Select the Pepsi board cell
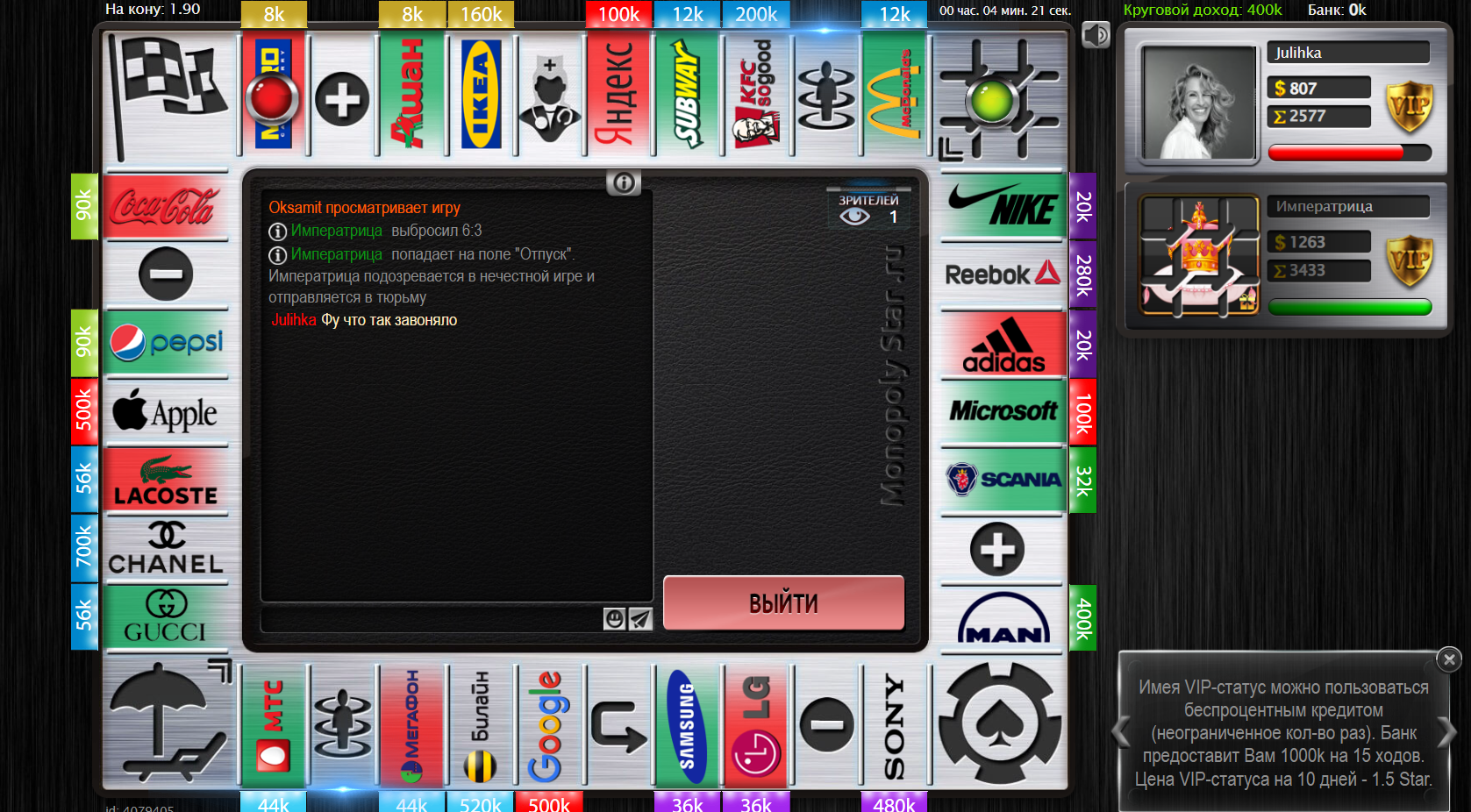1471x812 pixels. [165, 343]
